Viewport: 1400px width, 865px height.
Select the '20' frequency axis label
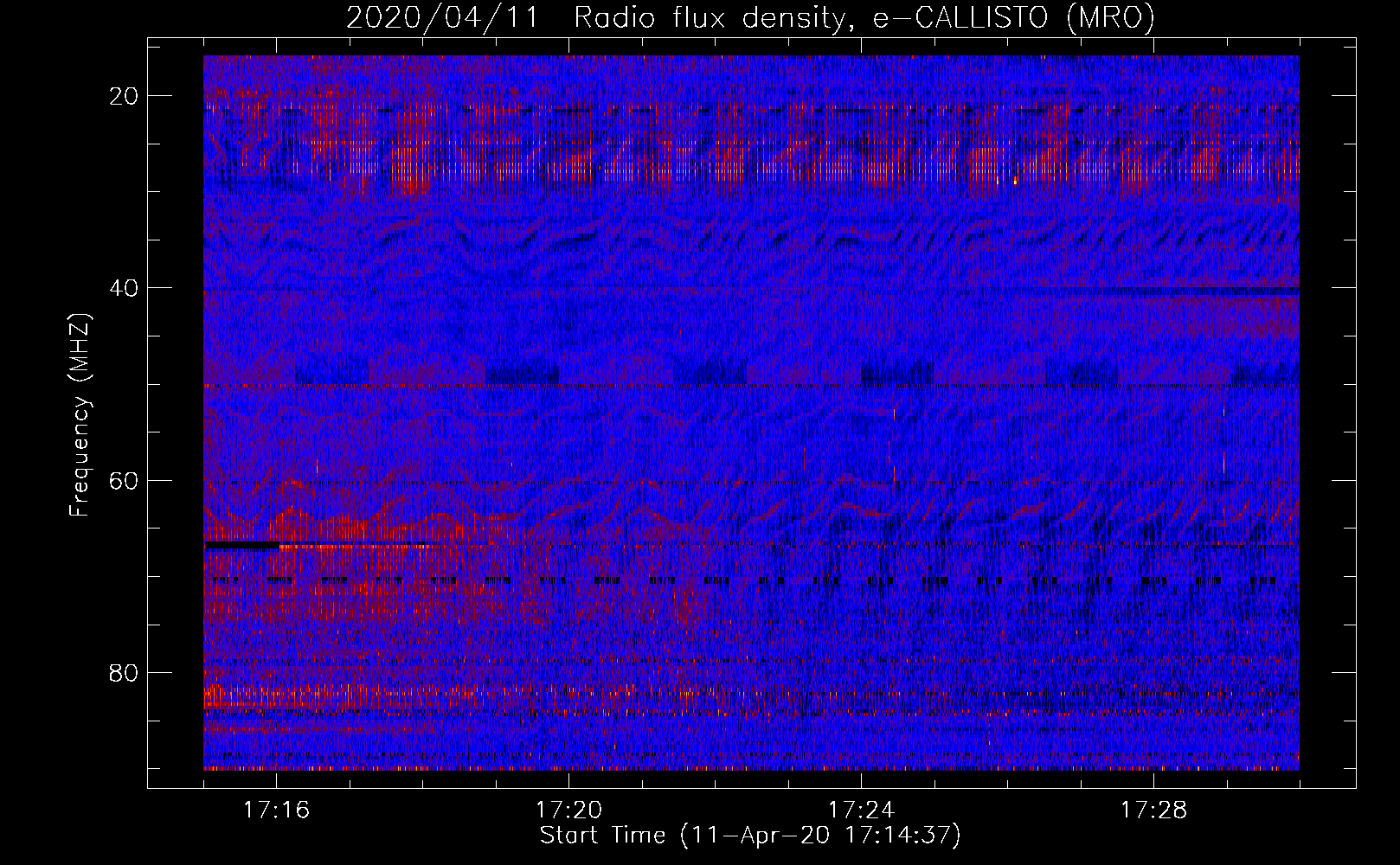(x=125, y=96)
